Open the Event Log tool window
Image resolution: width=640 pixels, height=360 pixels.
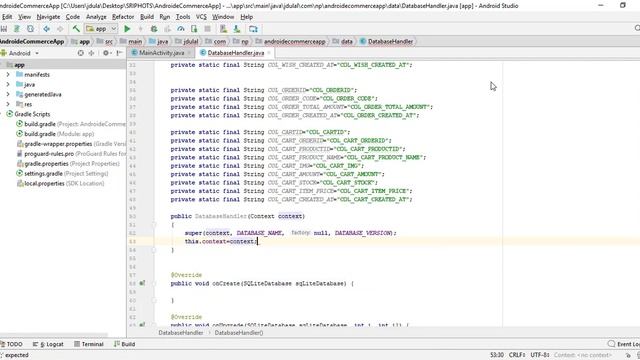[623, 344]
